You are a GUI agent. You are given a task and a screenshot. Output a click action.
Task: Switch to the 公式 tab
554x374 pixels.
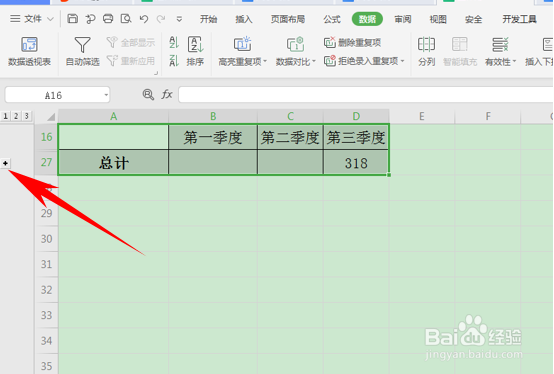pos(332,19)
